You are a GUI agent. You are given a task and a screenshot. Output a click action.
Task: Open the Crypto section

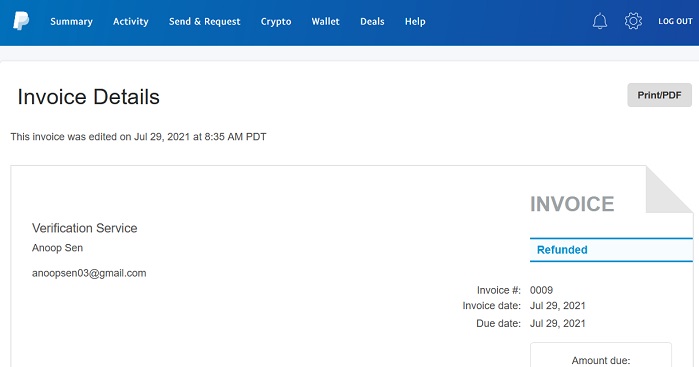point(276,21)
